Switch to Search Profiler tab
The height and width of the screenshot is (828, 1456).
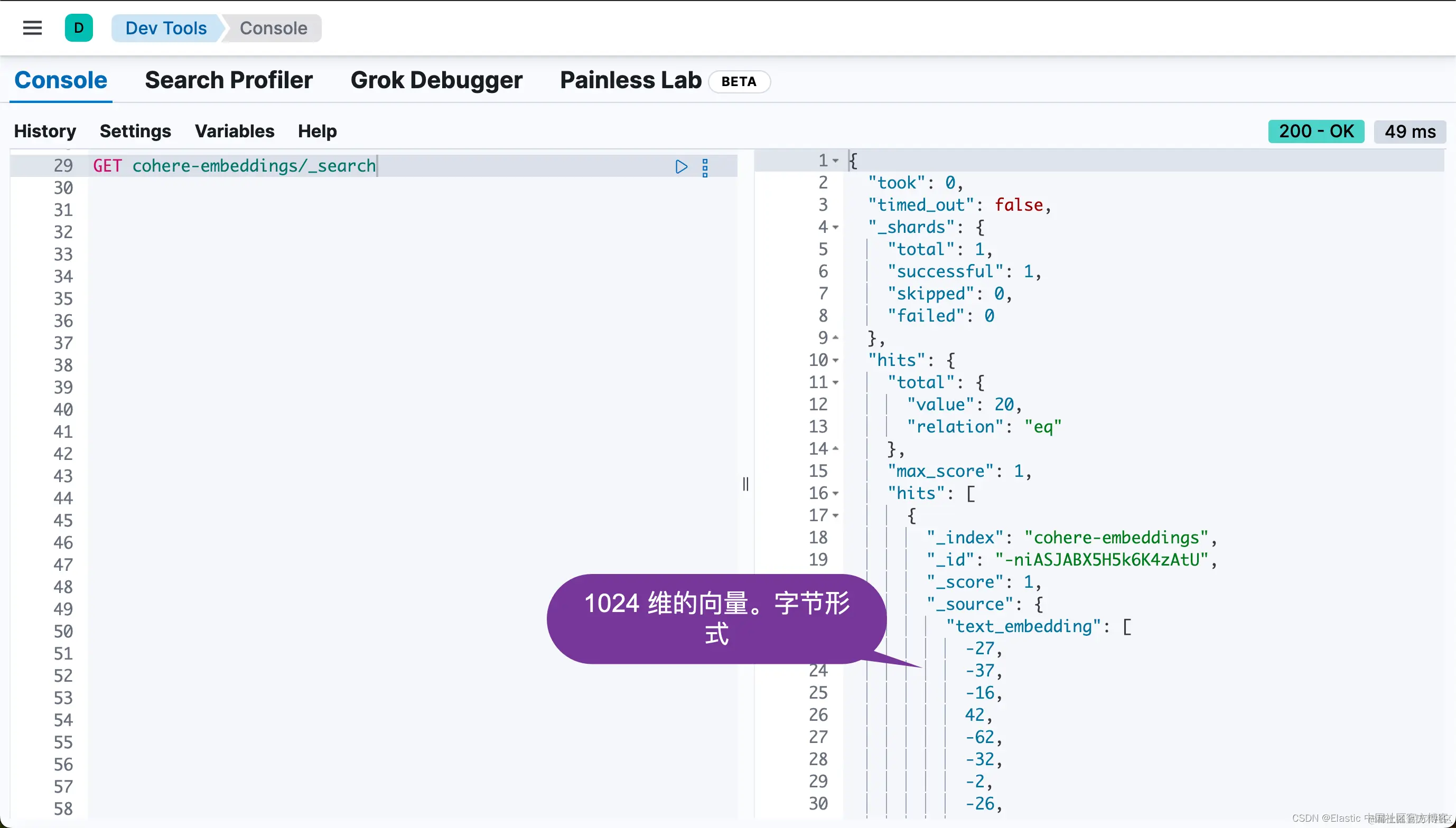click(x=229, y=80)
